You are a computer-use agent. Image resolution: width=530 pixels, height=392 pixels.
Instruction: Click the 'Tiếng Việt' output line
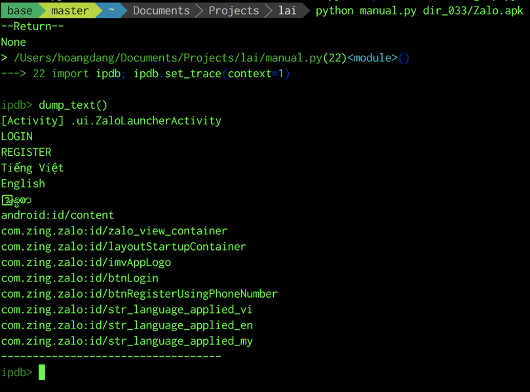click(x=32, y=168)
